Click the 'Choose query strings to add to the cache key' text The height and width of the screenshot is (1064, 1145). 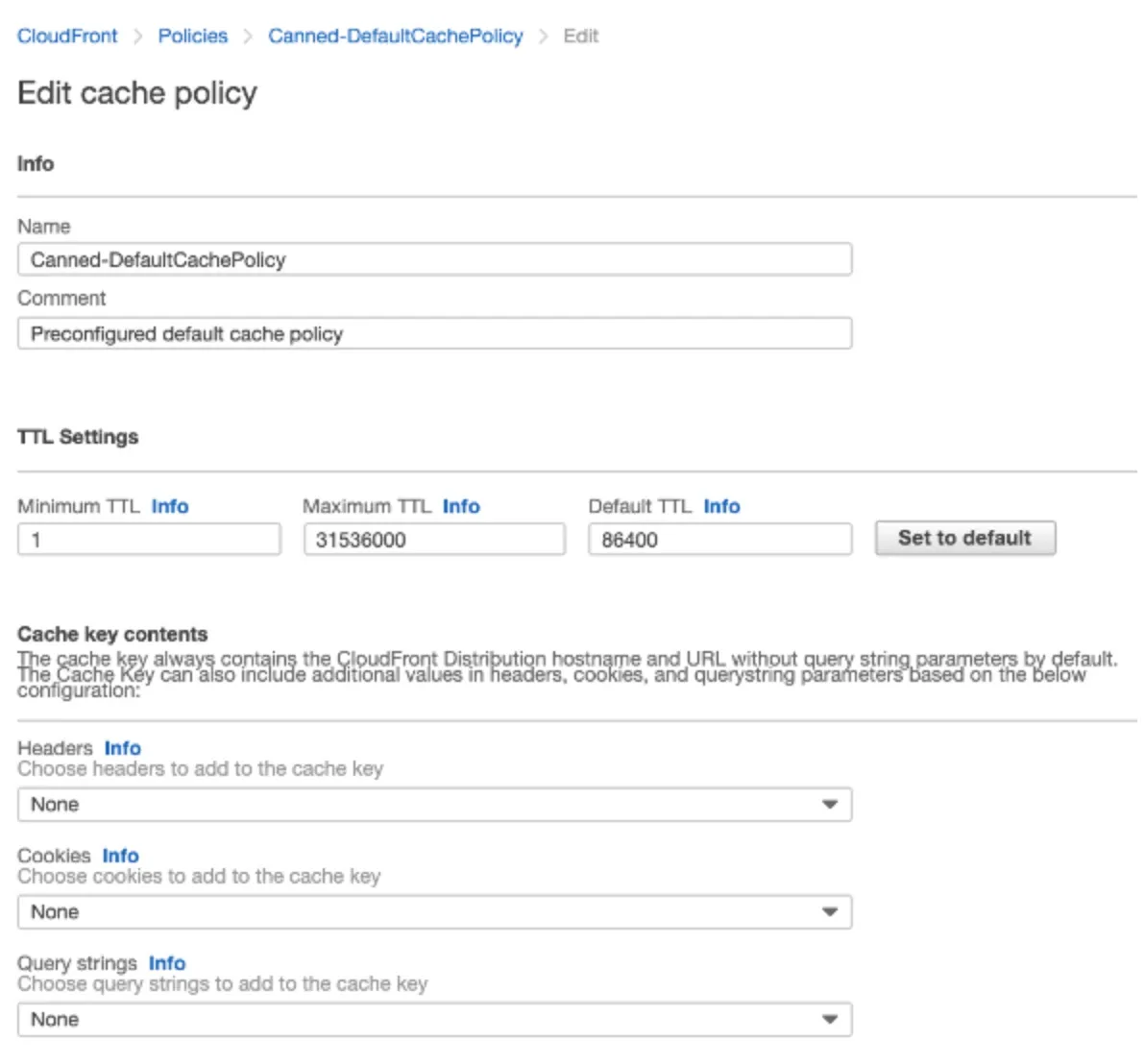tap(223, 983)
